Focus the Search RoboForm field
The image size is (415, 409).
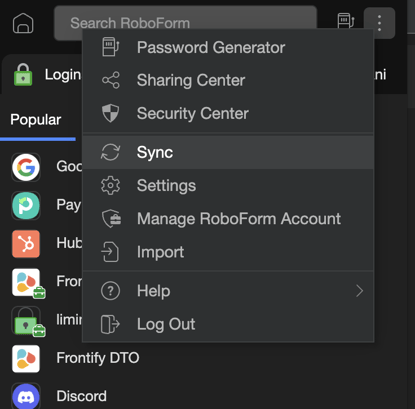coord(185,23)
